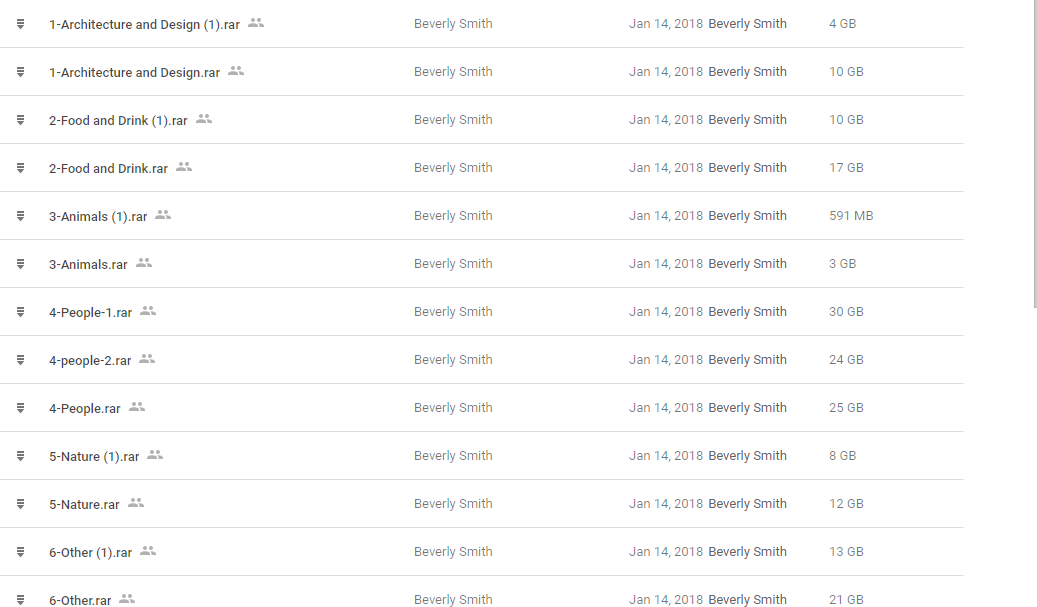This screenshot has height=607, width=1037.
Task: Click archive icon for 4-People.rar row
Action: coord(20,408)
